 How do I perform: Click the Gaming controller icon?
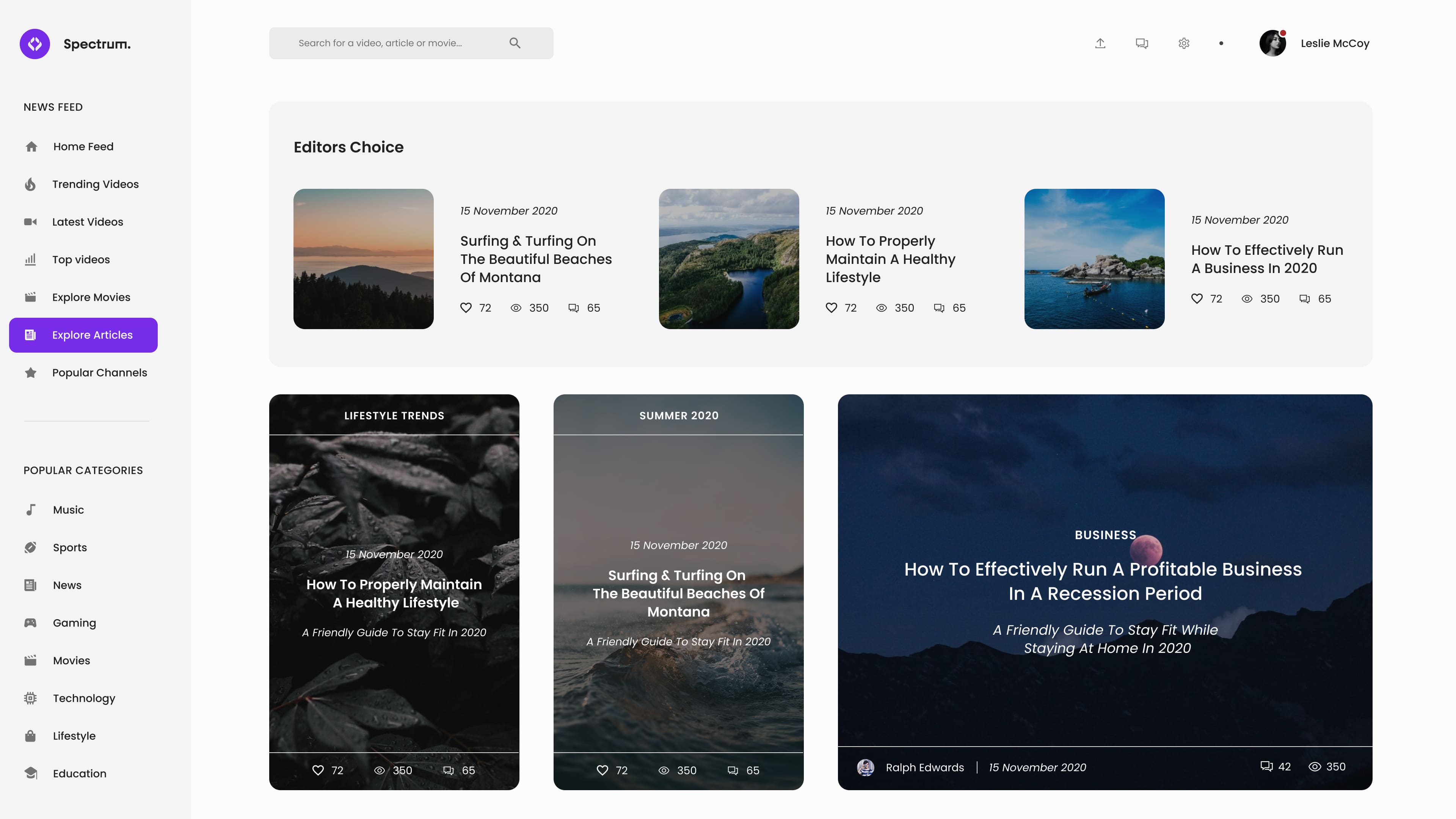pyautogui.click(x=30, y=623)
